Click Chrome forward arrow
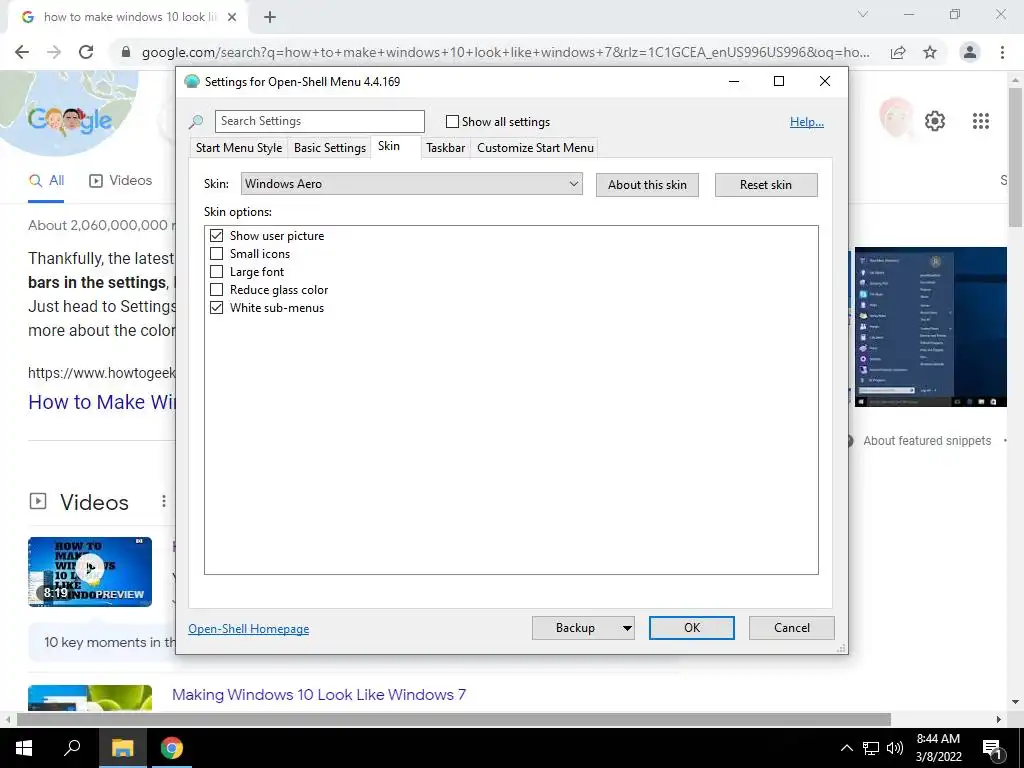 point(54,52)
